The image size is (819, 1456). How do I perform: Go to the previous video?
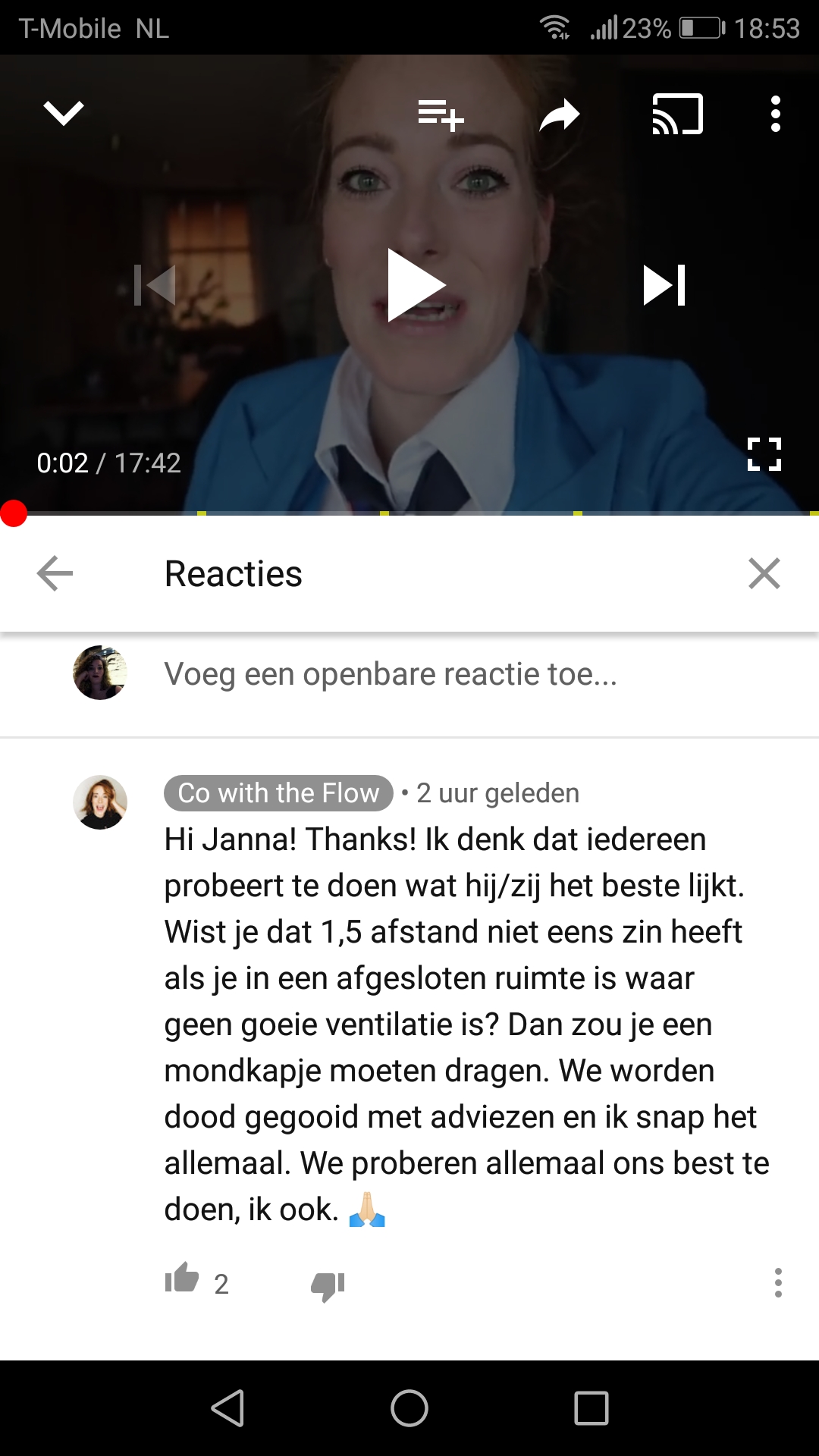tap(155, 285)
